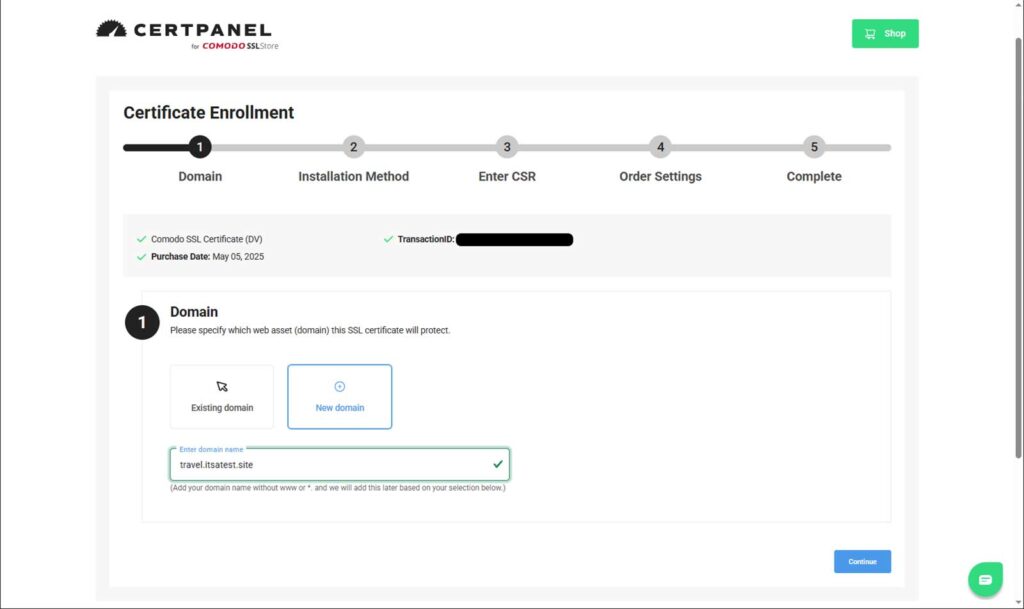Click the Continue button

(x=862, y=561)
